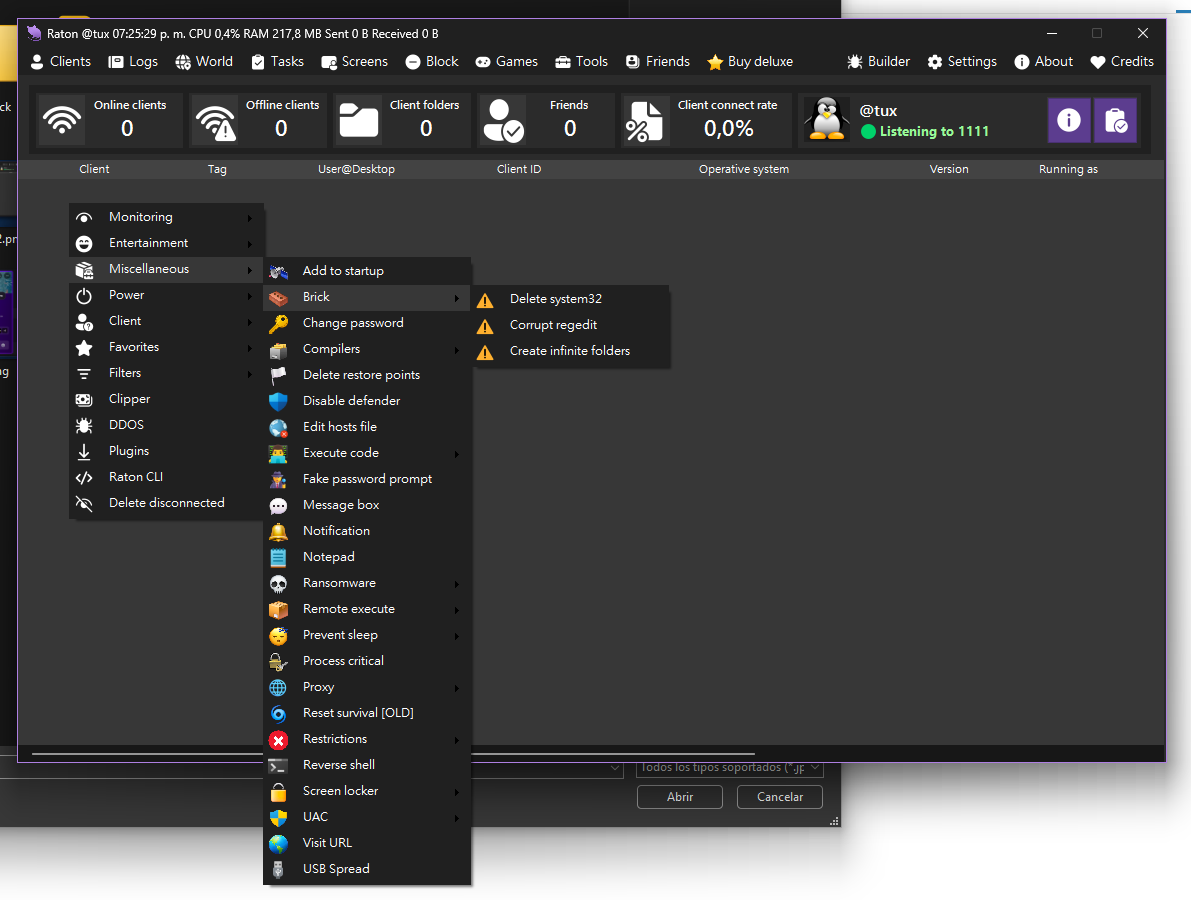Screen dimensions: 1191x900
Task: Click the Edit hosts file icon
Action: pyautogui.click(x=279, y=428)
